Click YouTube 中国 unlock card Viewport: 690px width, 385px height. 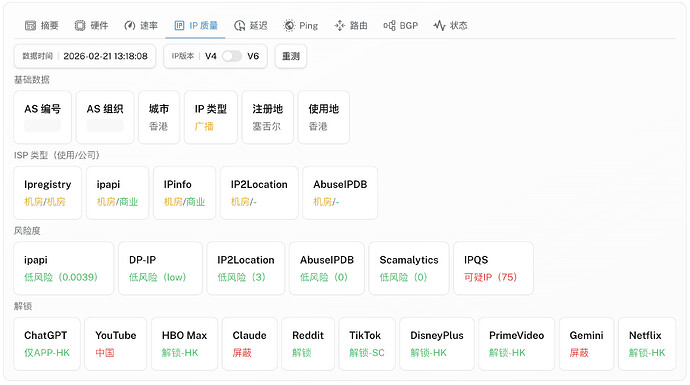tap(116, 344)
